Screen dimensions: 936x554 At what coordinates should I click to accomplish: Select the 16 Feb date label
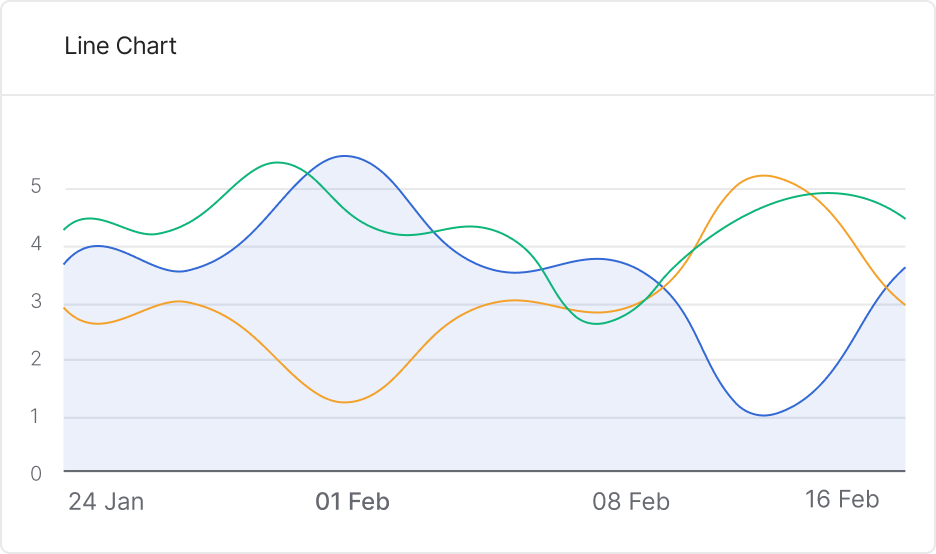click(x=842, y=498)
